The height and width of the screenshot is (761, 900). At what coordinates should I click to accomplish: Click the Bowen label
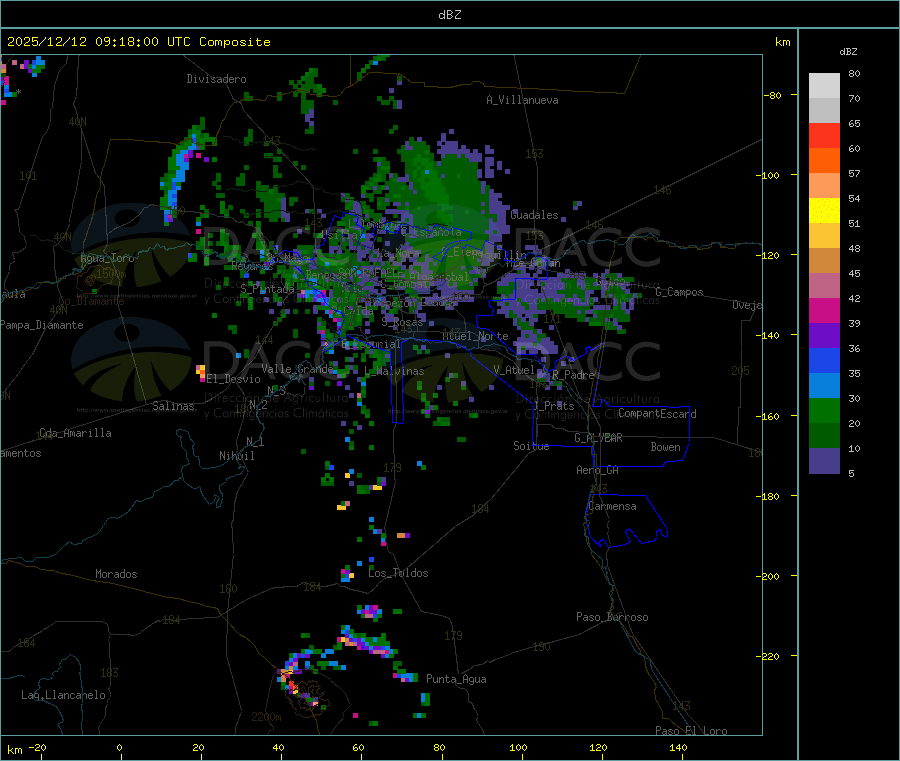pos(665,447)
